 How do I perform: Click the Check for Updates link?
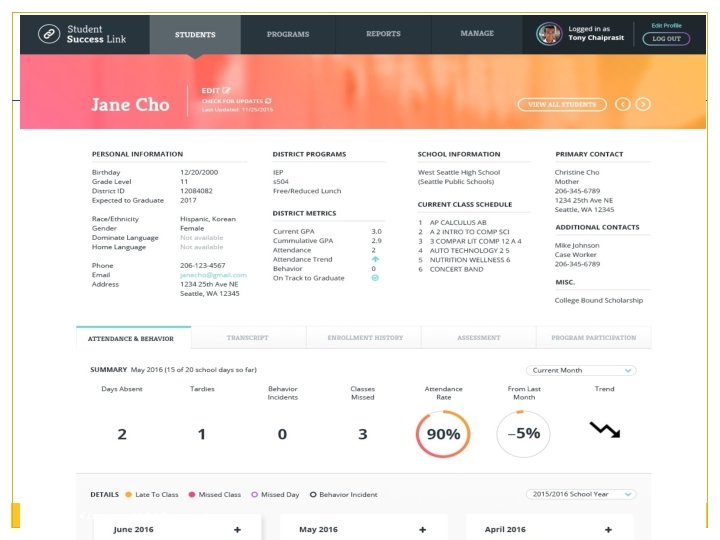233,101
